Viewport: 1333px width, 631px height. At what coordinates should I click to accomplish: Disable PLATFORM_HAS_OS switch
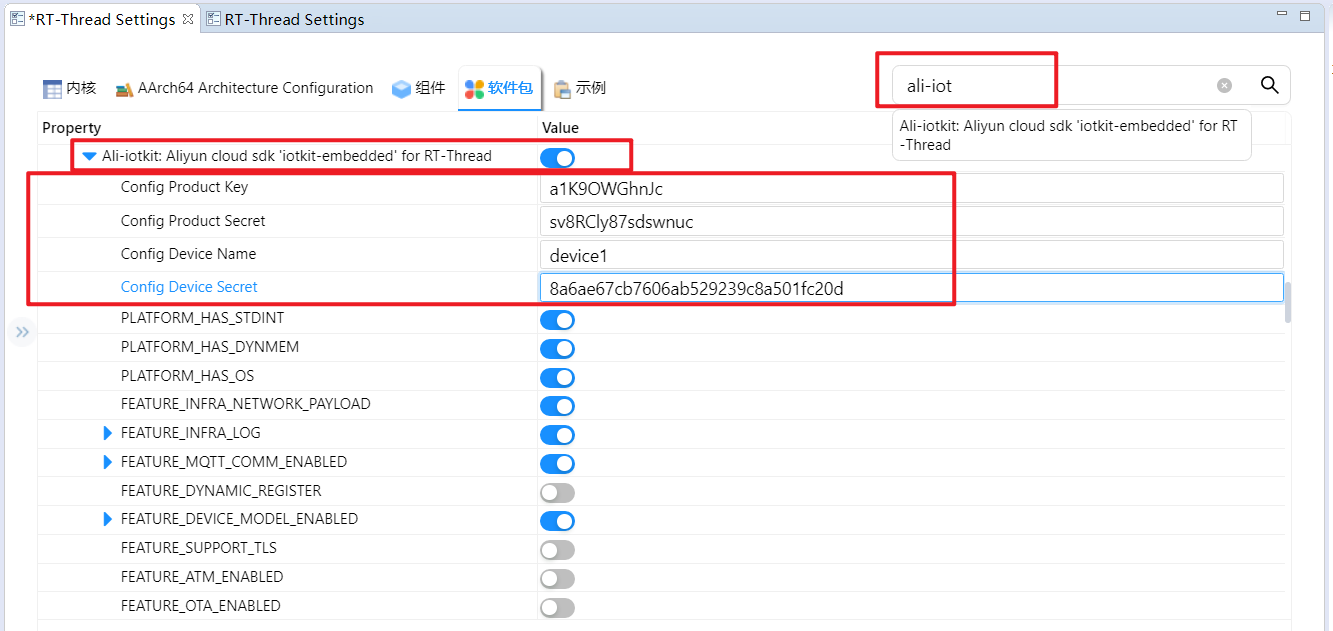point(557,378)
